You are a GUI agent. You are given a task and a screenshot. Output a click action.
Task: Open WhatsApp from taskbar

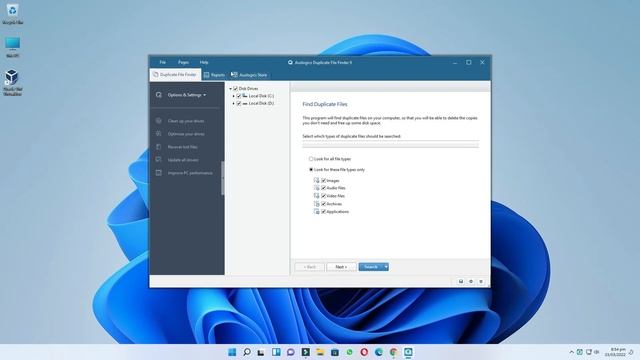click(x=349, y=352)
